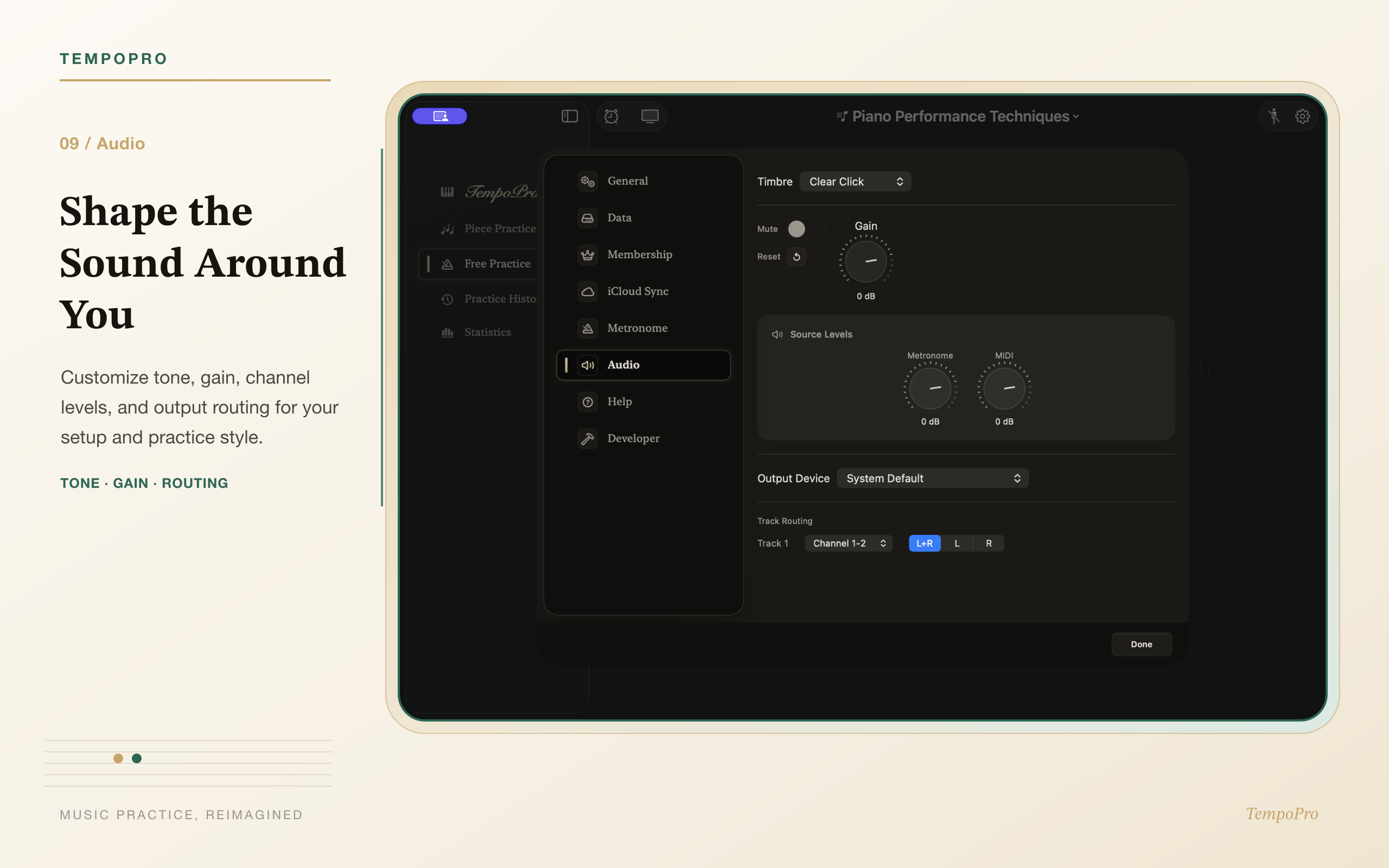Viewport: 1389px width, 868px height.
Task: Click the Gain knob
Action: click(865, 261)
